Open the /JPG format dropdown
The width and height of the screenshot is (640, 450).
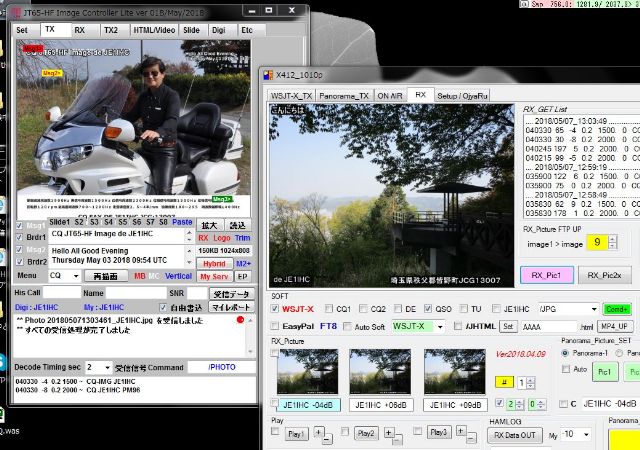[x=594, y=309]
